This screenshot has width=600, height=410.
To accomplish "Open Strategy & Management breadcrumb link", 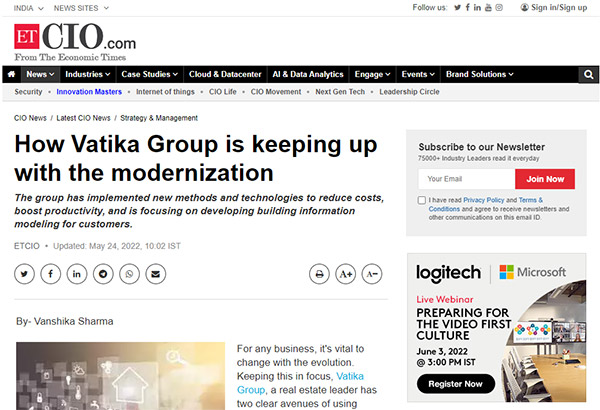I will 159,118.
